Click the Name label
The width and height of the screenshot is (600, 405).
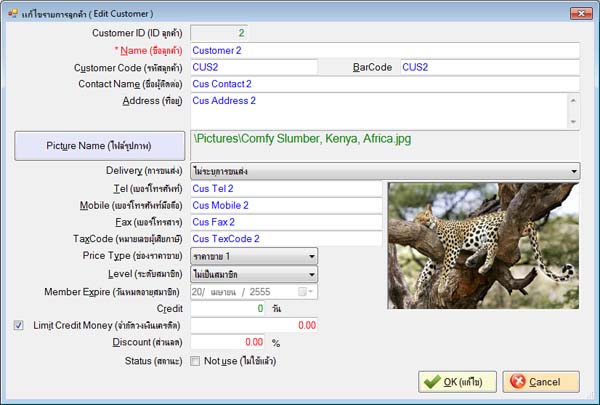(x=148, y=51)
